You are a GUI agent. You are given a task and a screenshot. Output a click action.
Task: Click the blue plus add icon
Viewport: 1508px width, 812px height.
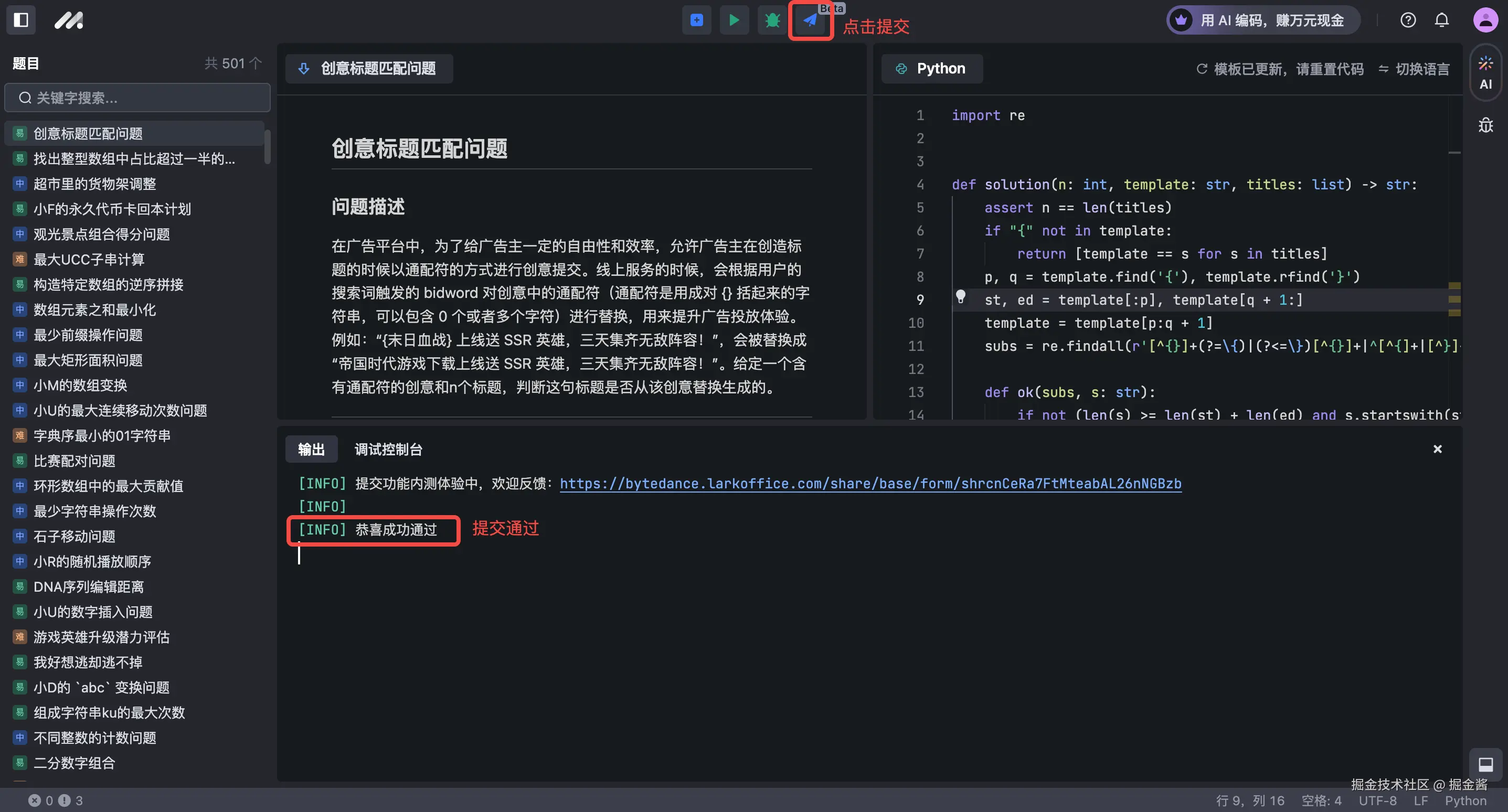click(x=696, y=20)
